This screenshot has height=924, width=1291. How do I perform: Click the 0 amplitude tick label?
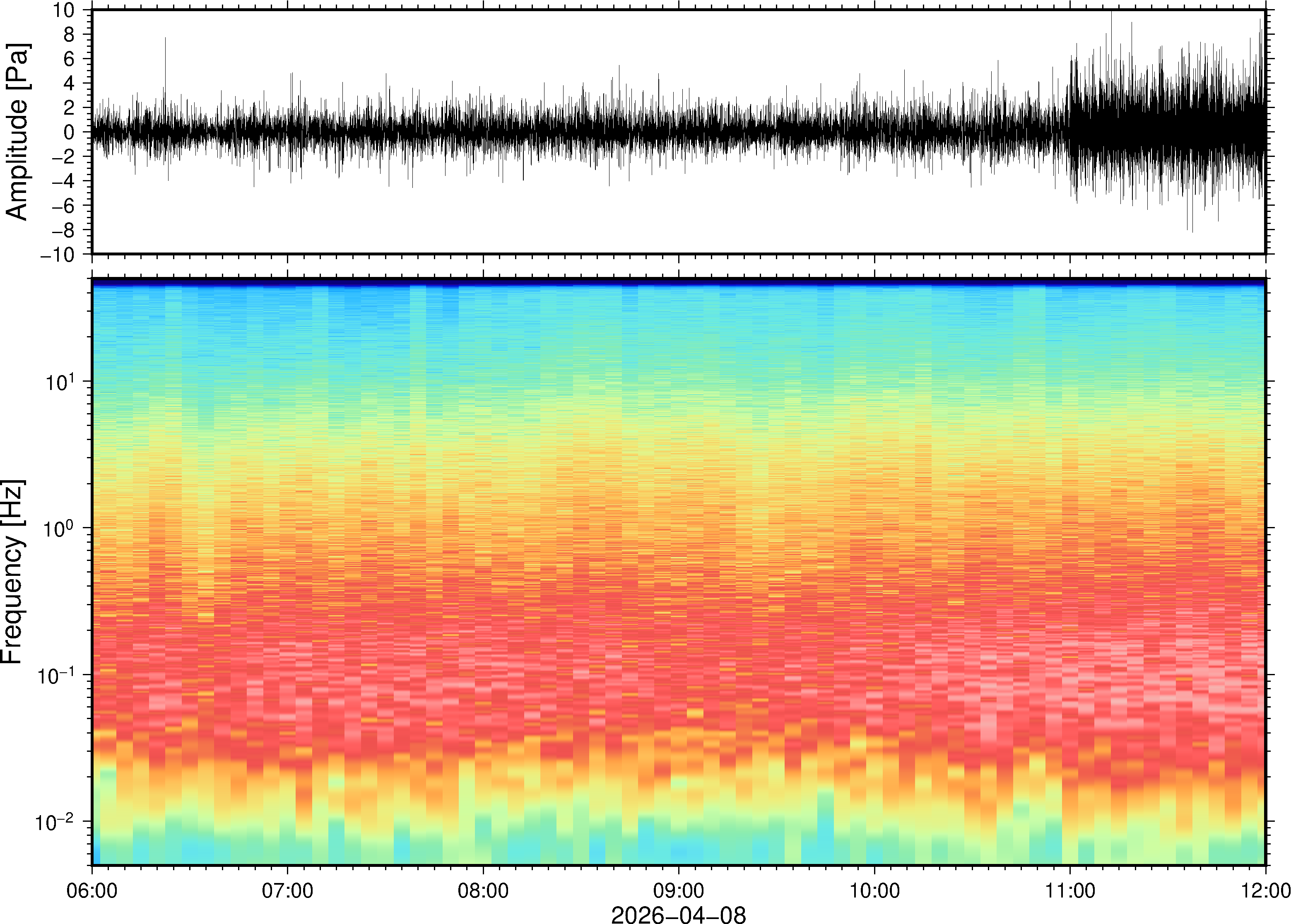coord(70,132)
